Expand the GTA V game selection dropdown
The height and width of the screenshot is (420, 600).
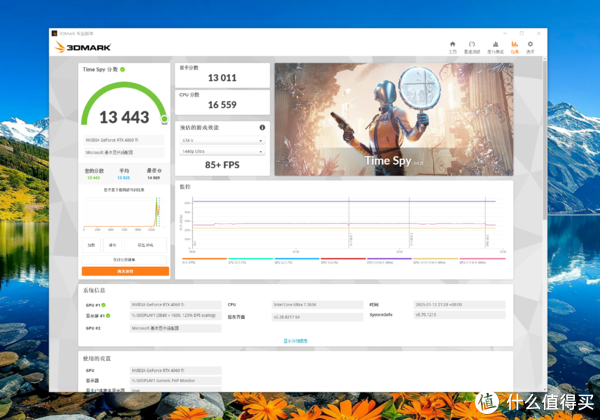click(222, 140)
